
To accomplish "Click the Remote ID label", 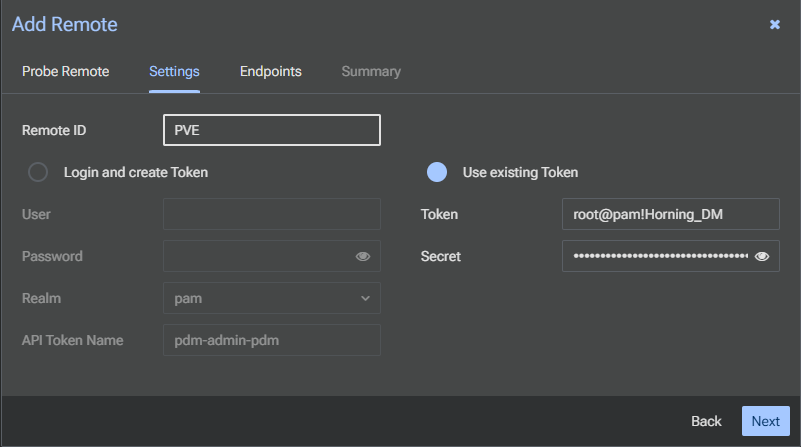I will [x=54, y=131].
